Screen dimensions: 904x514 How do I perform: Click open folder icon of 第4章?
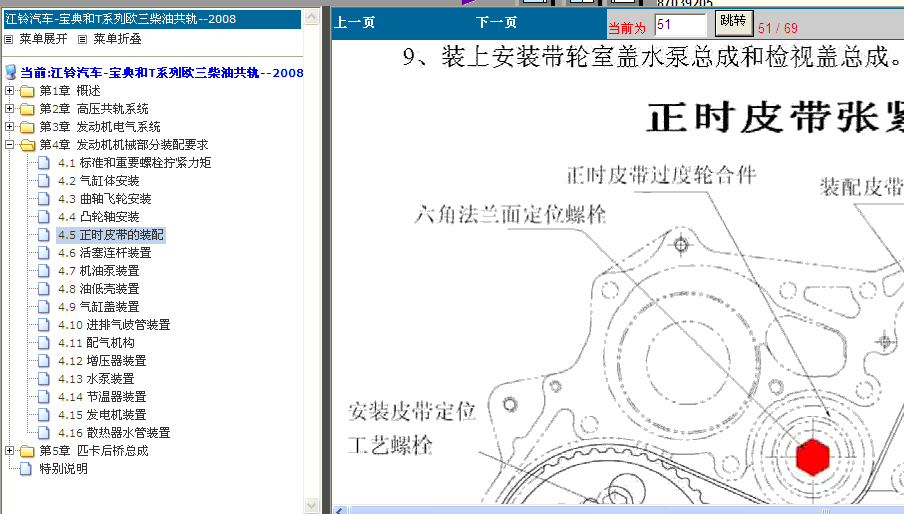click(x=27, y=145)
